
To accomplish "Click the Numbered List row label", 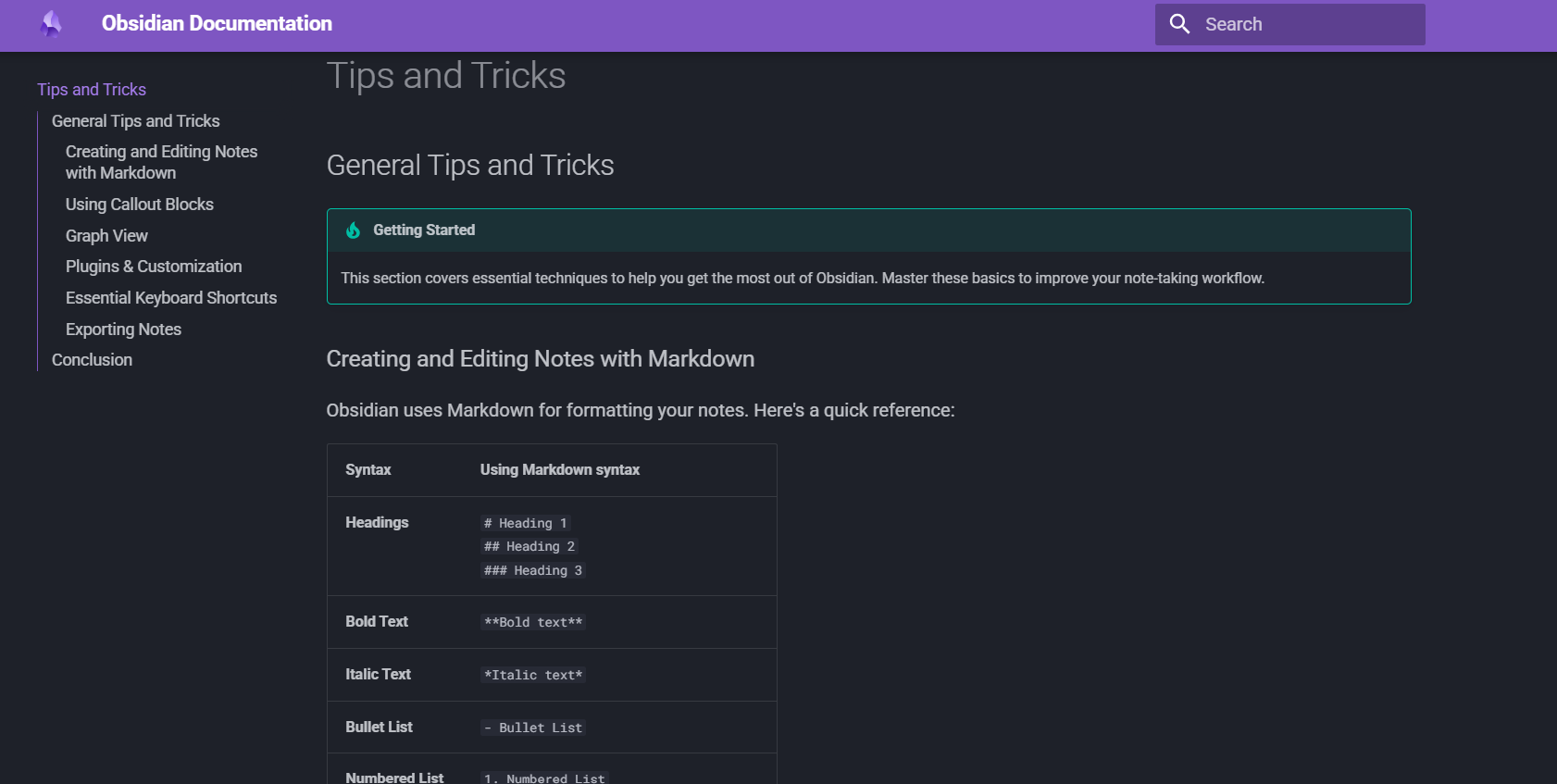I will click(x=394, y=778).
